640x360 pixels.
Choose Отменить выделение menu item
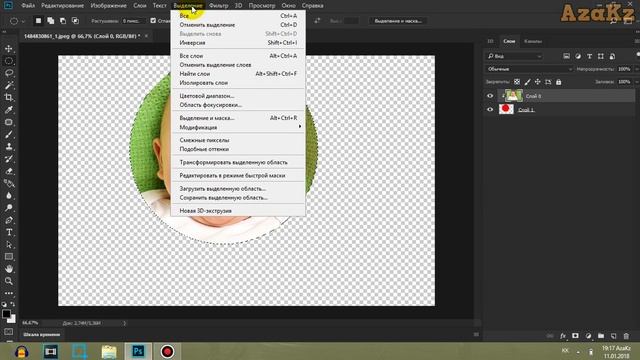tap(238, 25)
